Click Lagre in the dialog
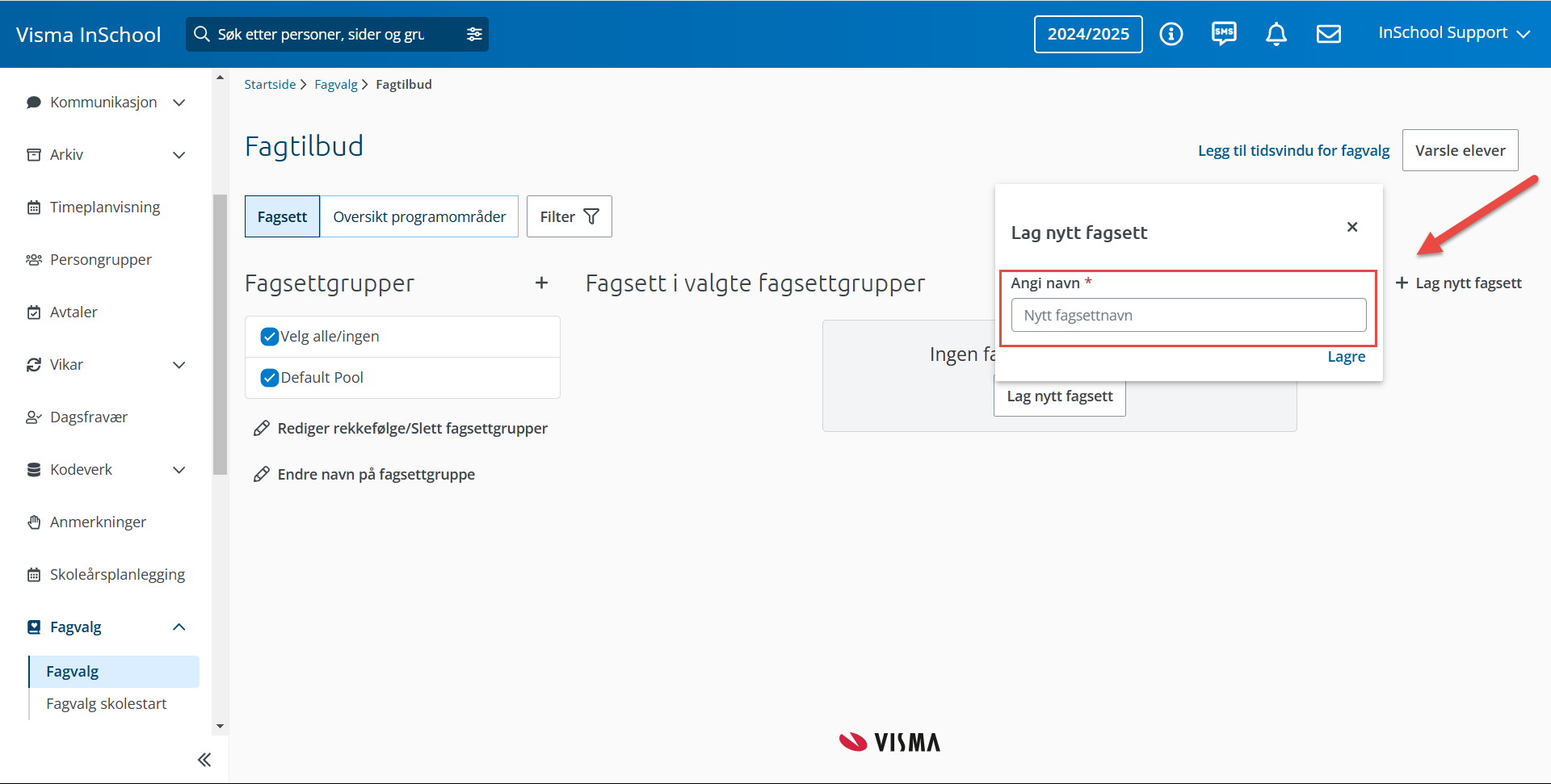Screen dimensions: 1551x784 (1347, 357)
